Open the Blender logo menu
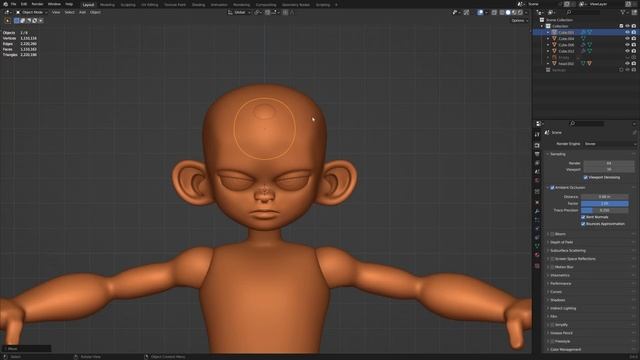This screenshot has width=640, height=360. tap(5, 4)
